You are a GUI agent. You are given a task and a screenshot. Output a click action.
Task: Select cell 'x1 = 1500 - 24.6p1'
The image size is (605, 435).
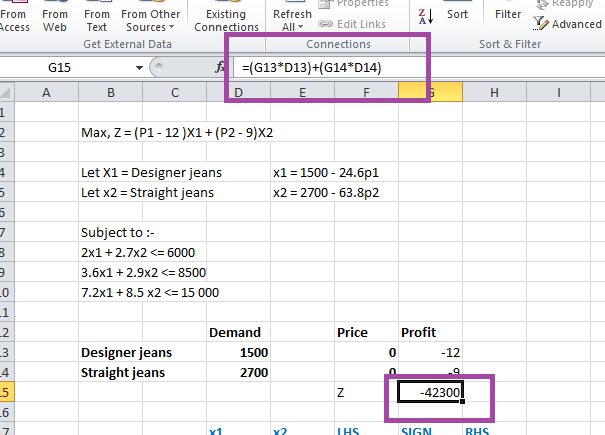(x=326, y=173)
